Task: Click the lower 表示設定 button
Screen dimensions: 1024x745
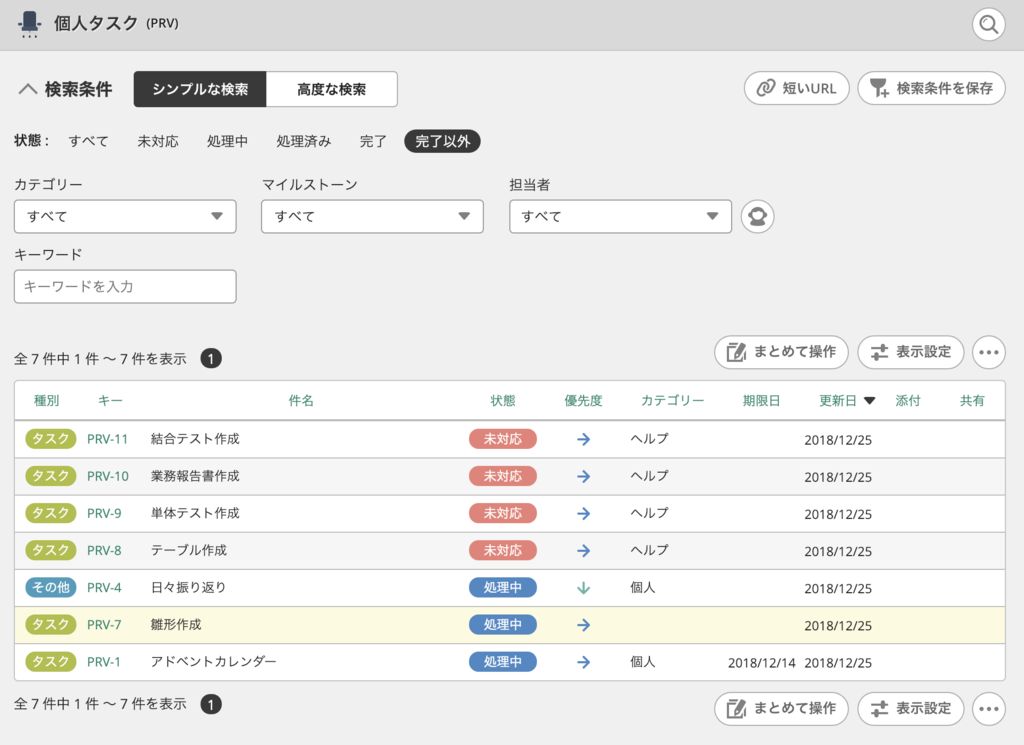Action: (x=910, y=708)
